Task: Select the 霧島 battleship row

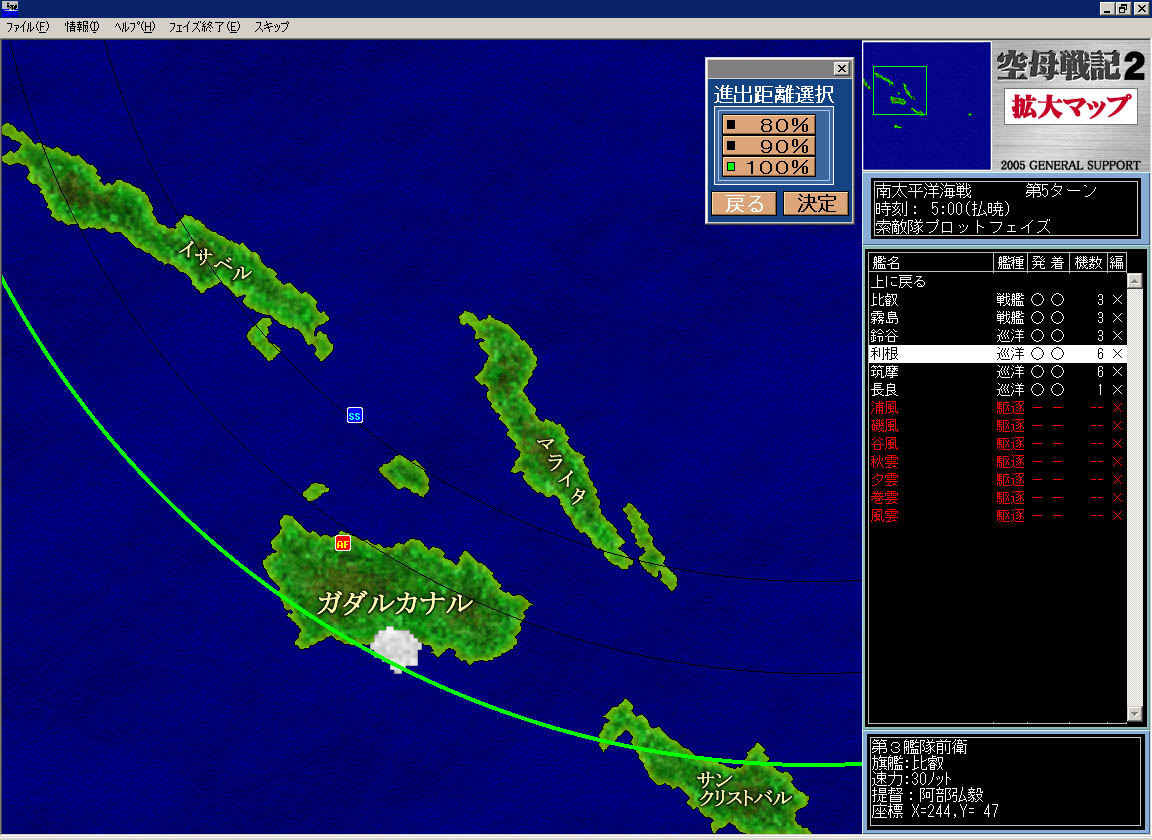Action: [998, 317]
